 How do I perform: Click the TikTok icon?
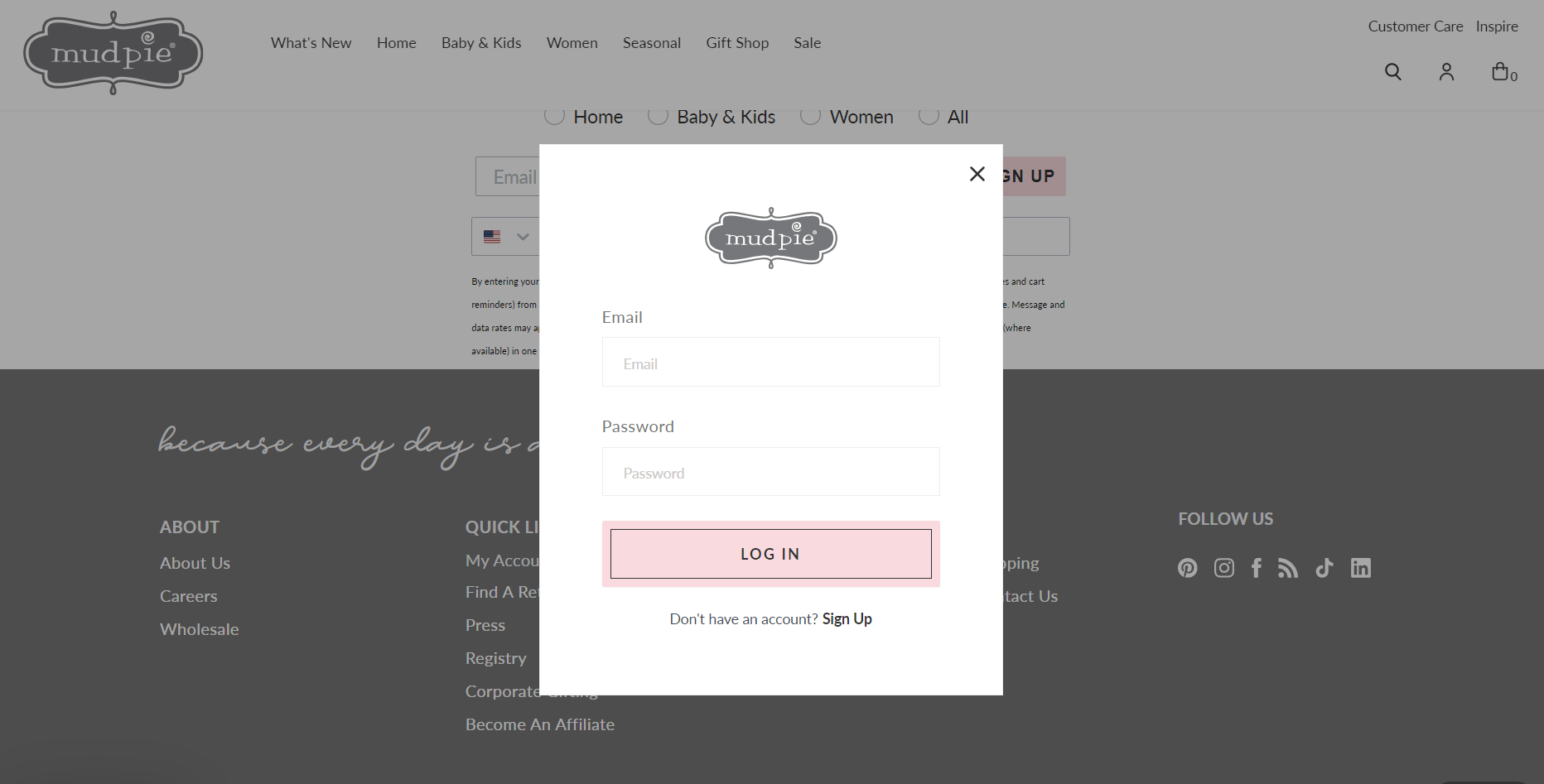(x=1324, y=568)
